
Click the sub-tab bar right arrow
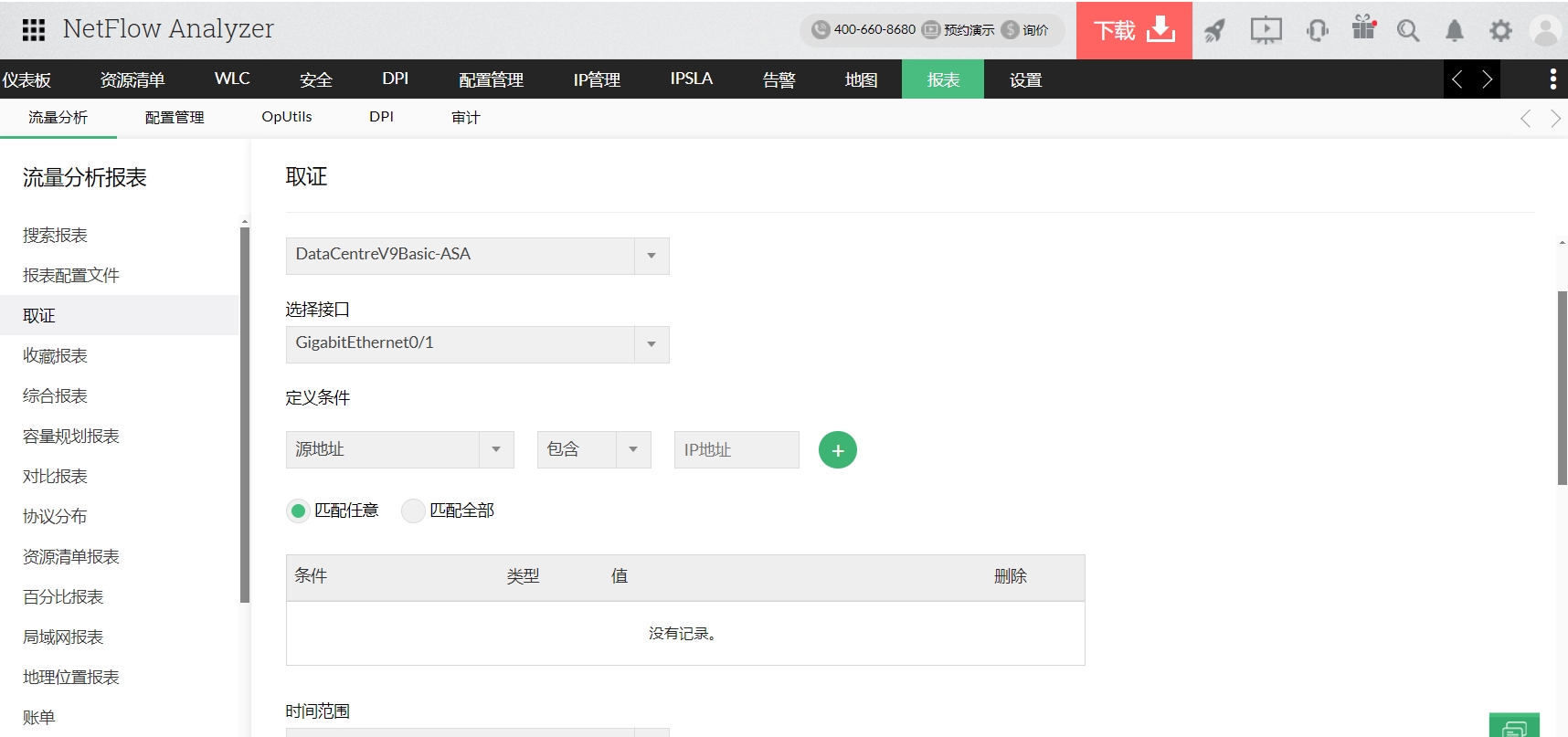point(1555,119)
